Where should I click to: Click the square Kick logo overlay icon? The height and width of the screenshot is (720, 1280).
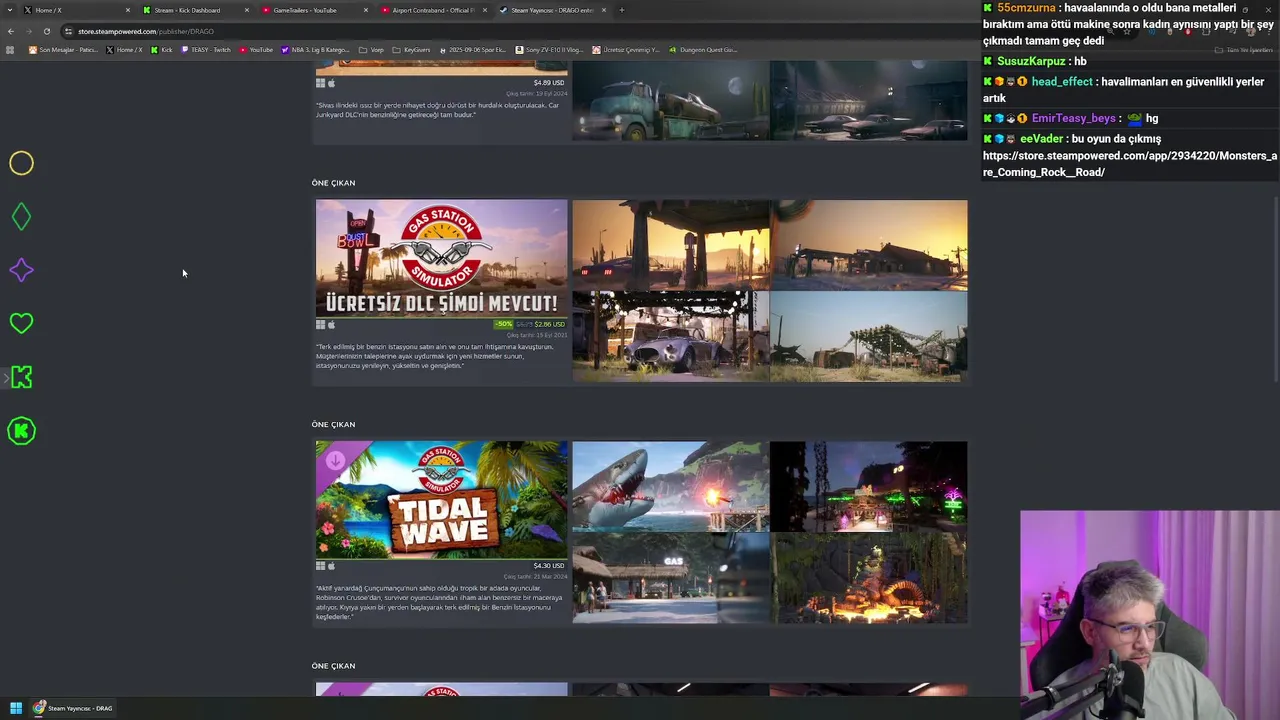pos(21,377)
